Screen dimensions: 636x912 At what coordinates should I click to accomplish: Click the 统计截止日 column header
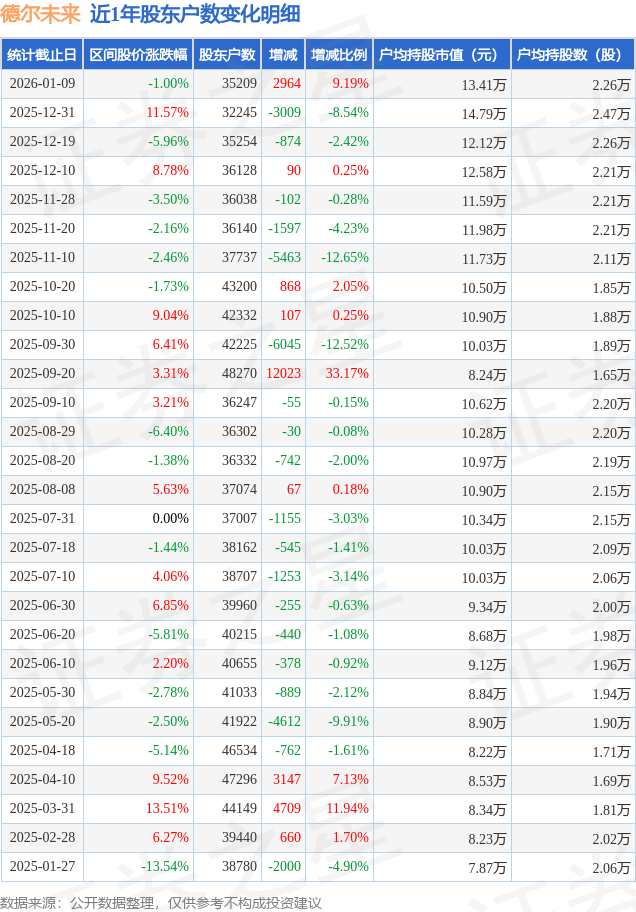(x=42, y=55)
